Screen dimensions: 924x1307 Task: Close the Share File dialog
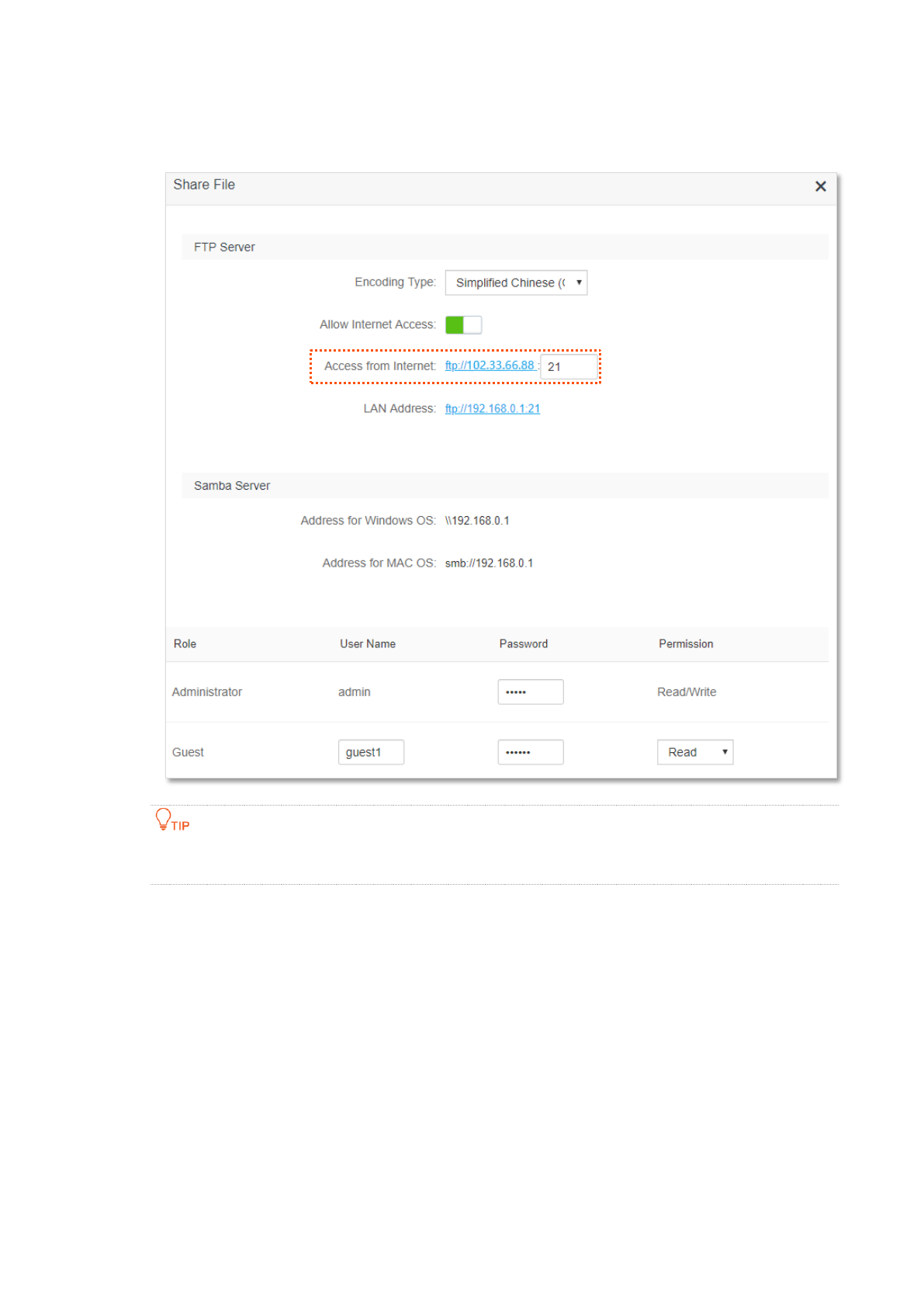(x=820, y=186)
